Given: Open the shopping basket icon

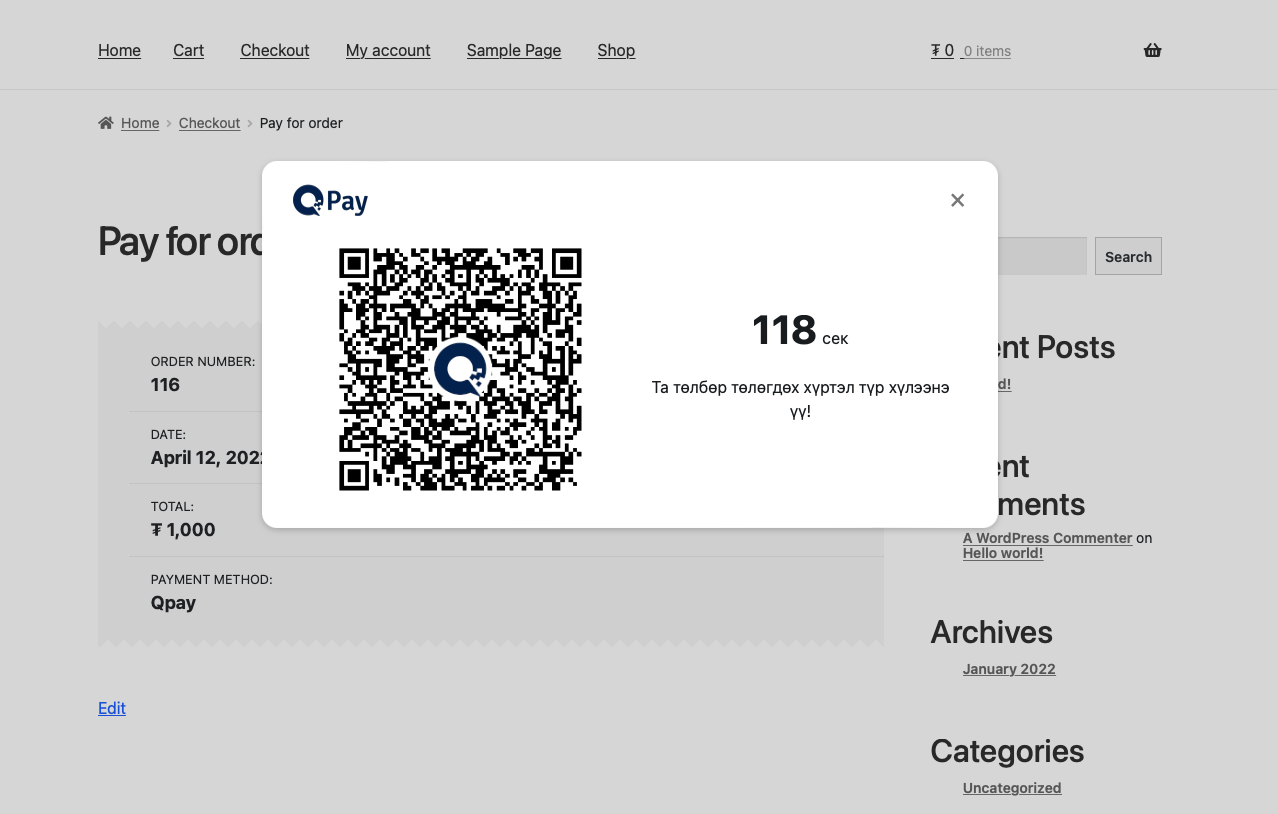Looking at the screenshot, I should click(1152, 50).
